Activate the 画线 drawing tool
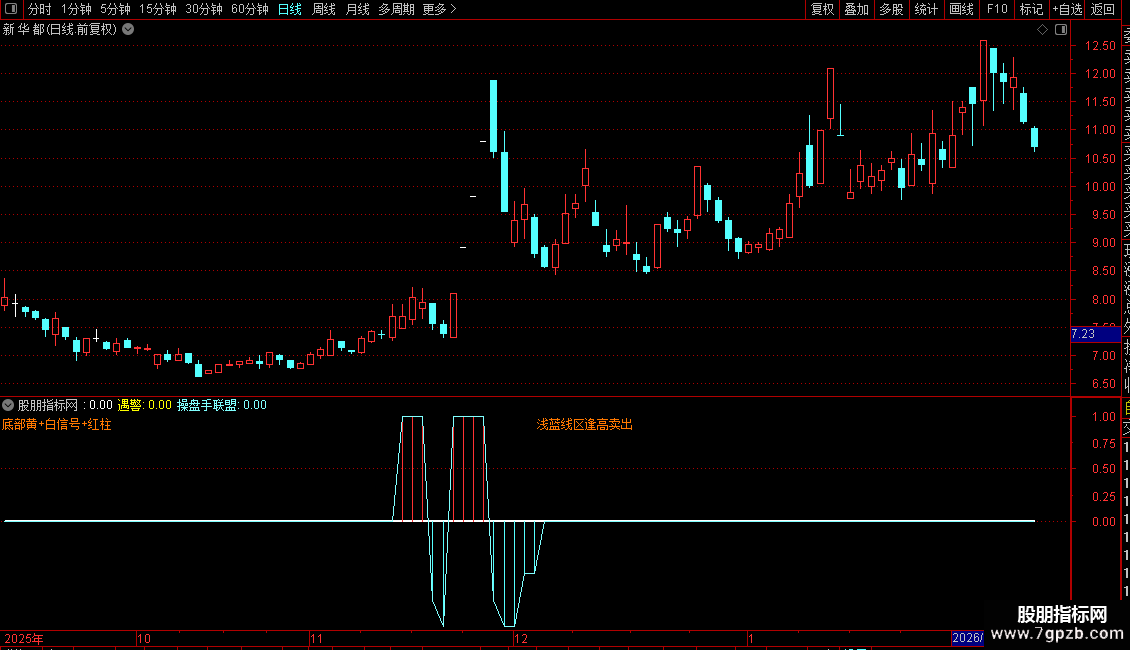This screenshot has width=1130, height=650. click(x=961, y=9)
